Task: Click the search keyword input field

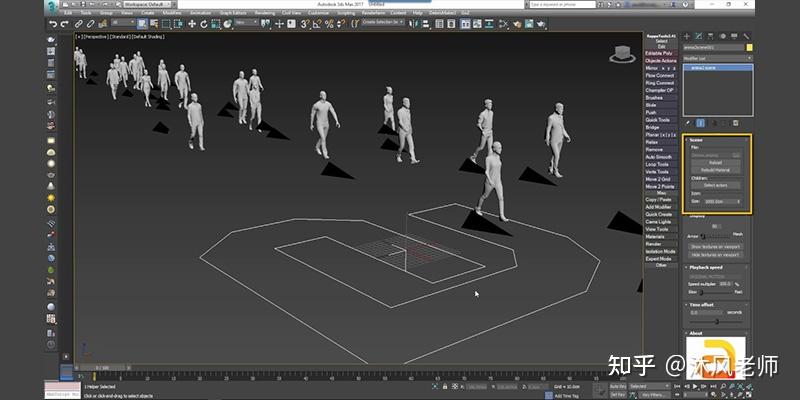Action: tap(562, 4)
